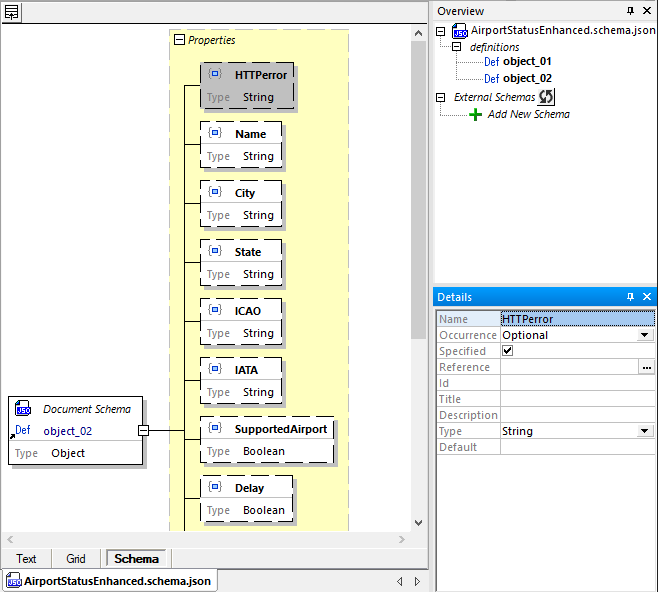Click the Reference browse ellipsis button

pos(646,367)
